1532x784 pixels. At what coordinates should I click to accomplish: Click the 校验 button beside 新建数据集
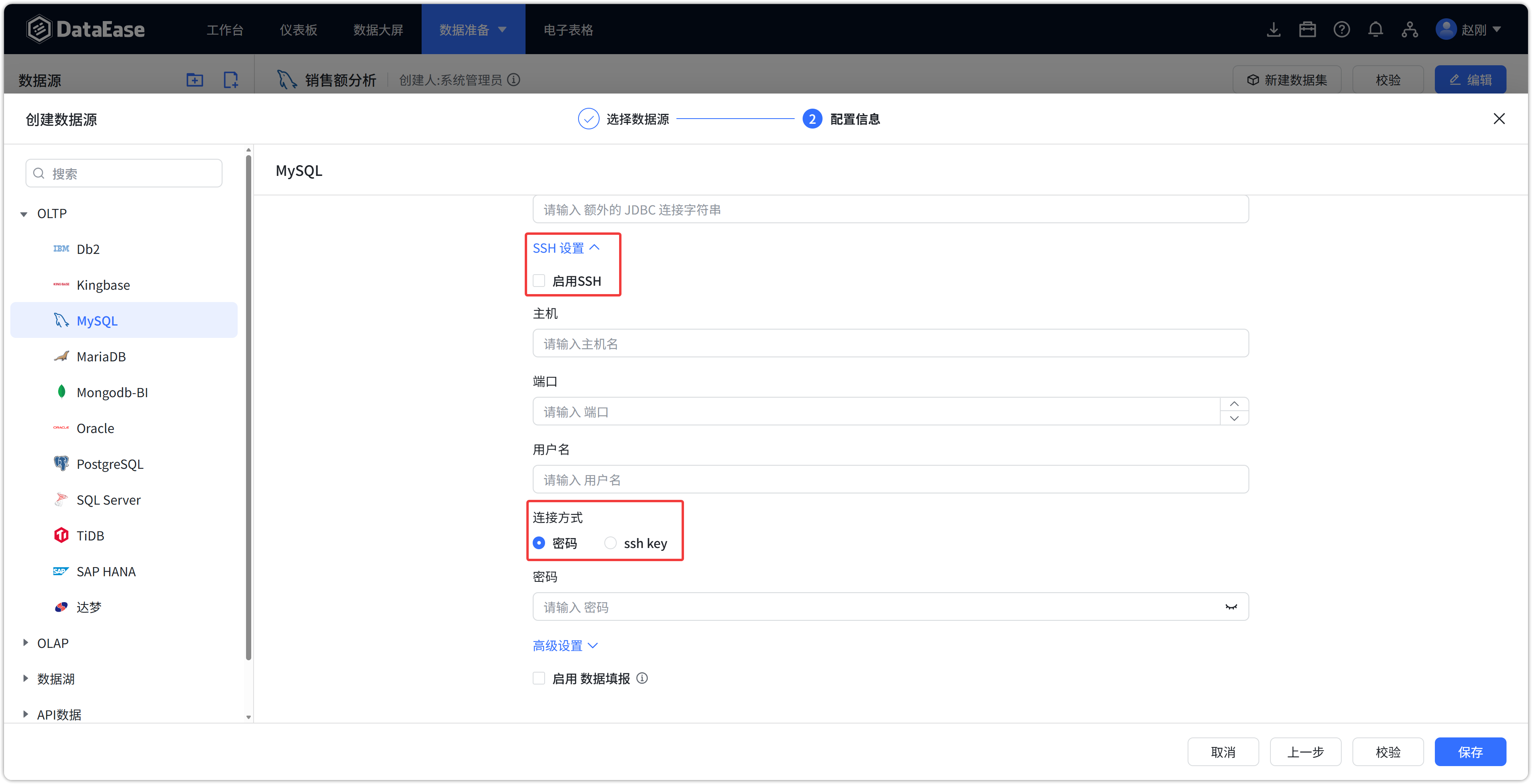pos(1387,80)
